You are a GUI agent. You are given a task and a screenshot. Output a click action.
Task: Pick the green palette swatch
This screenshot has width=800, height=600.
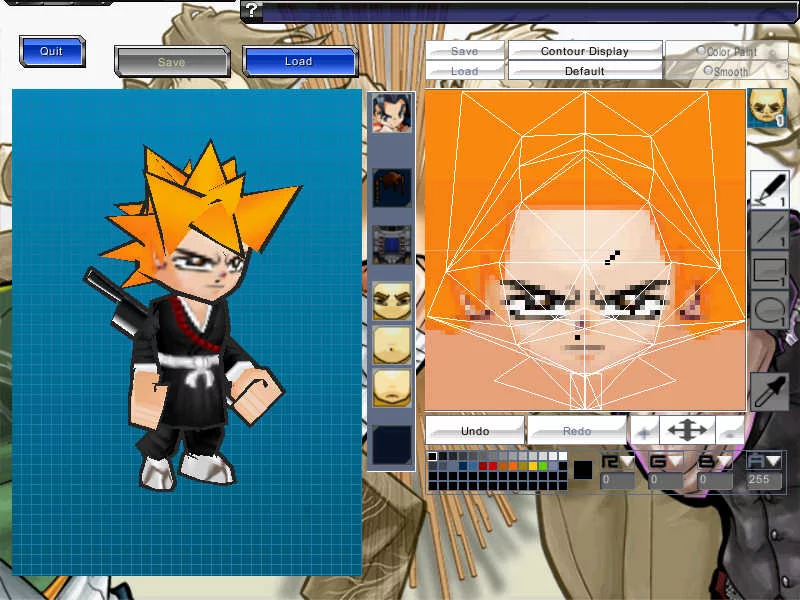tap(543, 466)
